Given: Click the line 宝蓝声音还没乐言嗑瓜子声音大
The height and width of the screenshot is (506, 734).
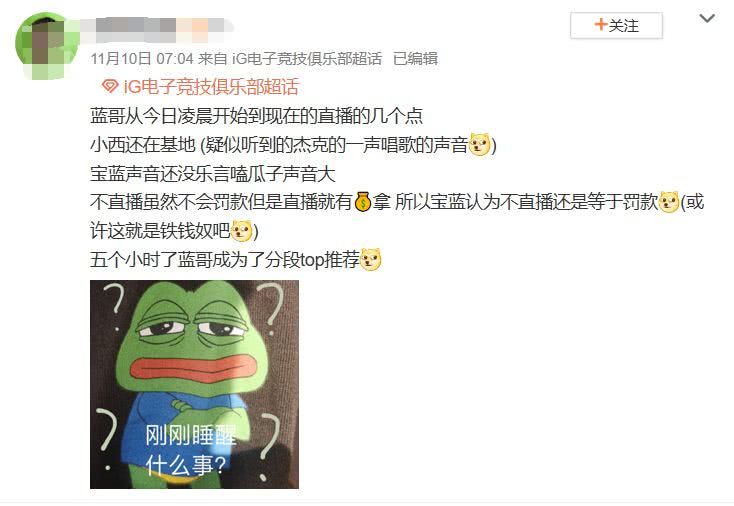Looking at the screenshot, I should [x=213, y=174].
